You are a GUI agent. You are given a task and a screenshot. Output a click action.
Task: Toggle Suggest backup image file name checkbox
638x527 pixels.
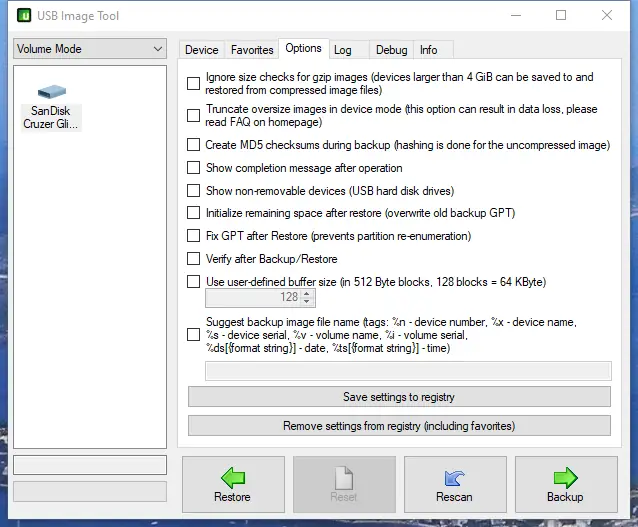(193, 335)
